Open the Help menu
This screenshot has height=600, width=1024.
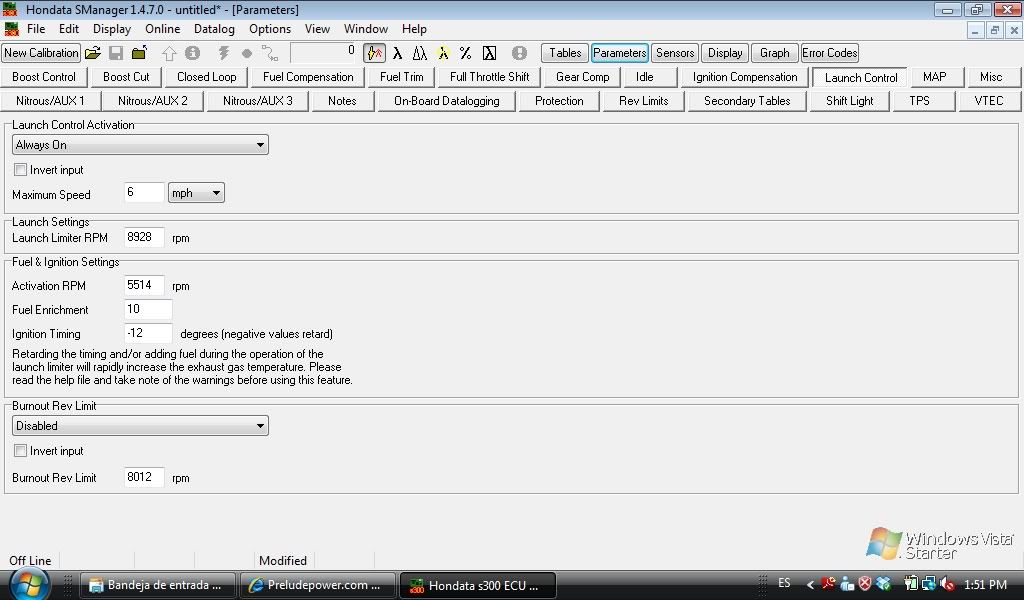point(414,29)
